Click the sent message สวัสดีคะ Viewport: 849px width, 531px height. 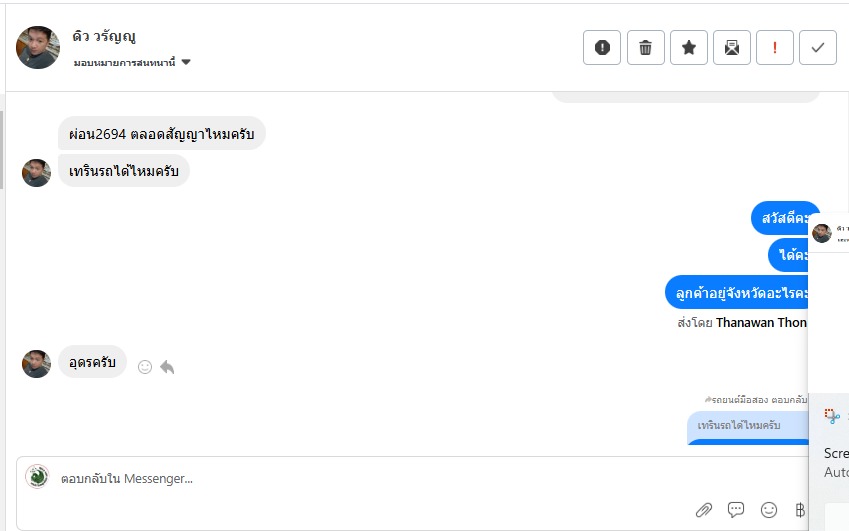click(x=784, y=218)
